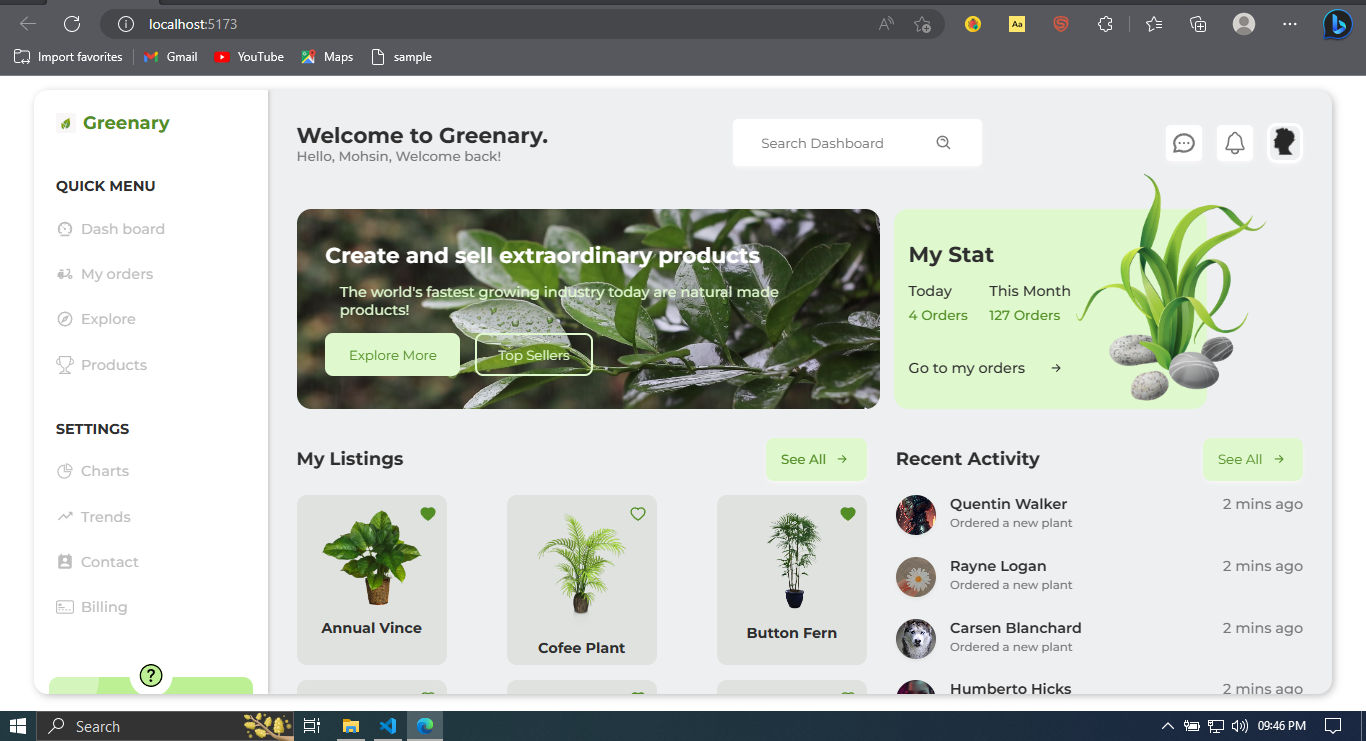Expand Recent Activity with See All
The image size is (1366, 741).
click(x=1252, y=458)
